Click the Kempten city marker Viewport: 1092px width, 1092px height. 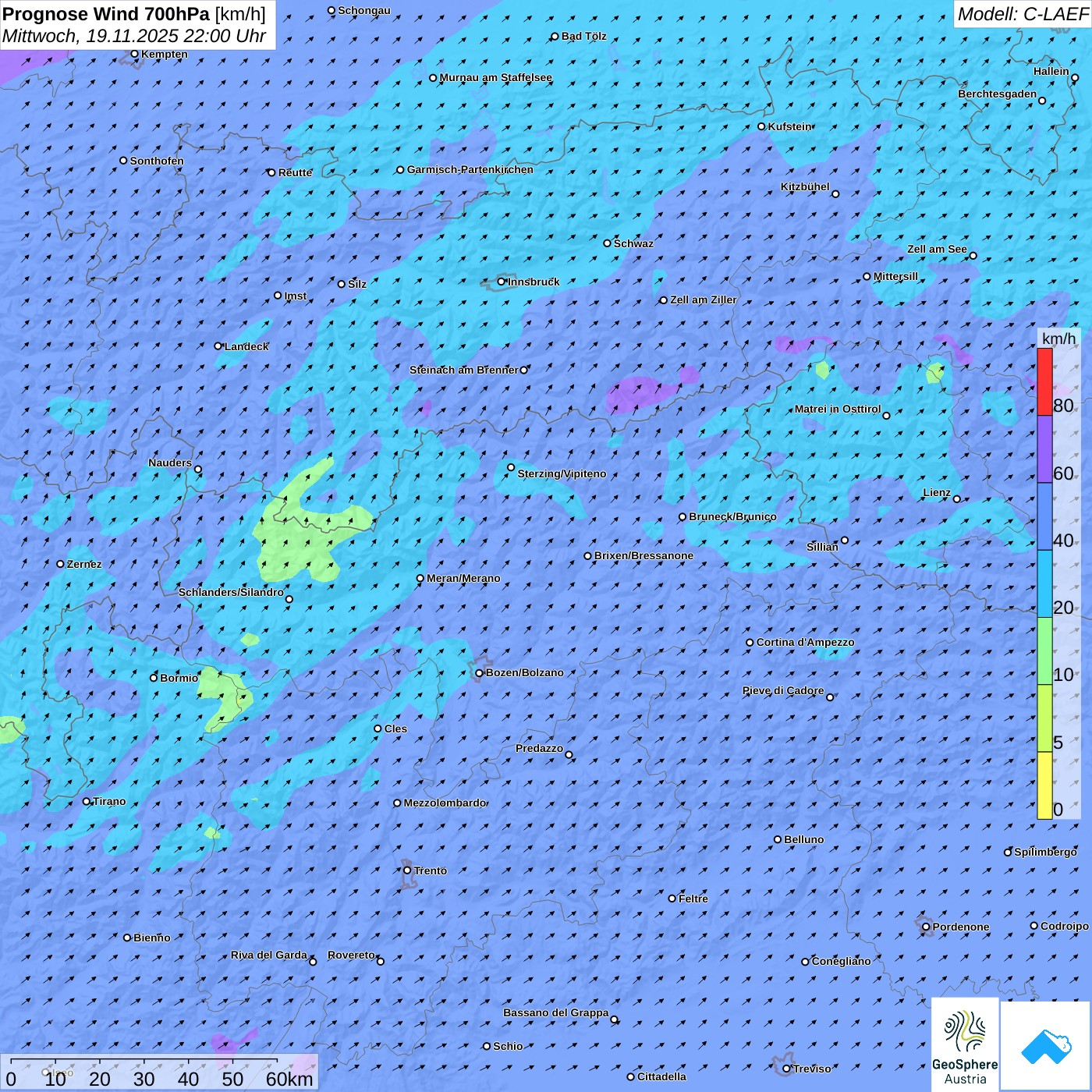click(x=134, y=54)
